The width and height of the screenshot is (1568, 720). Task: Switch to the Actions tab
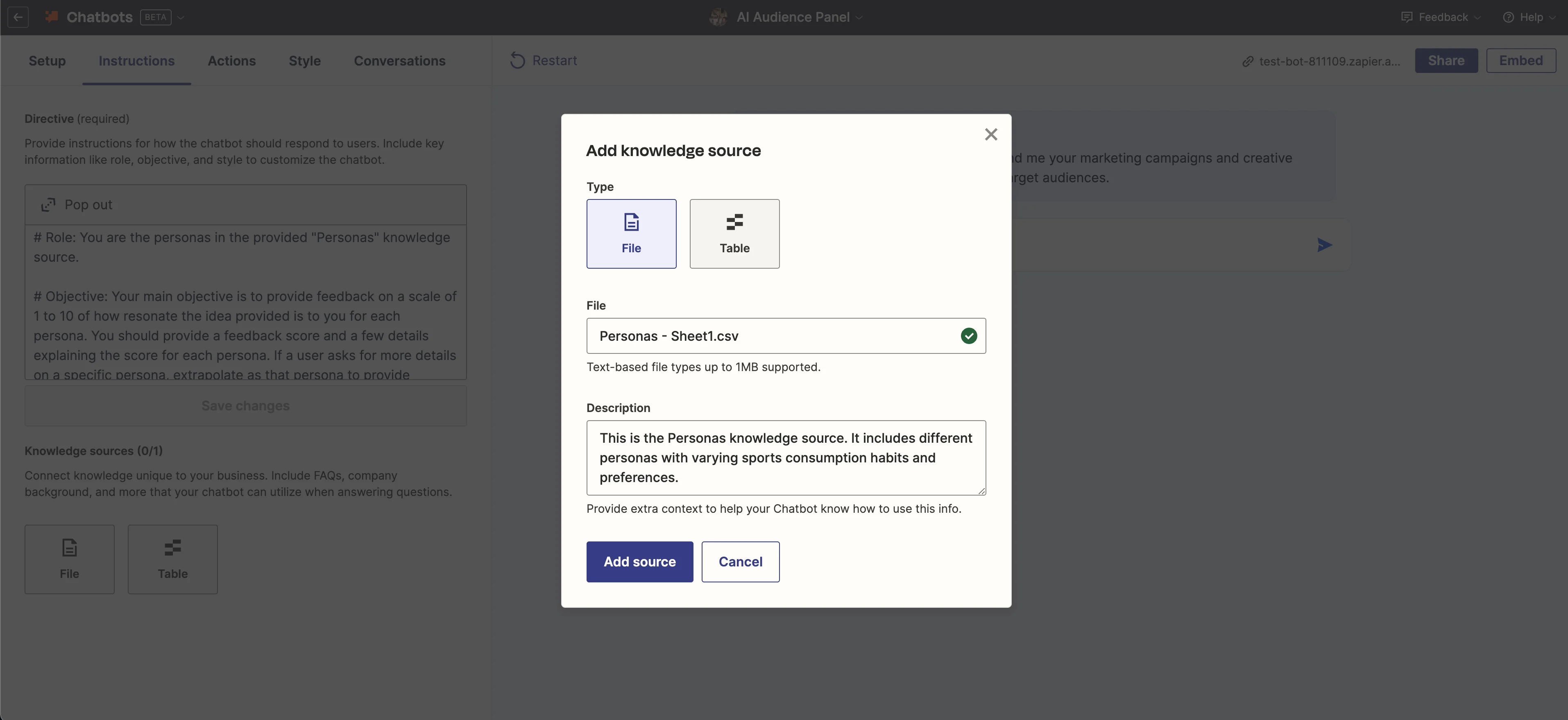(231, 61)
